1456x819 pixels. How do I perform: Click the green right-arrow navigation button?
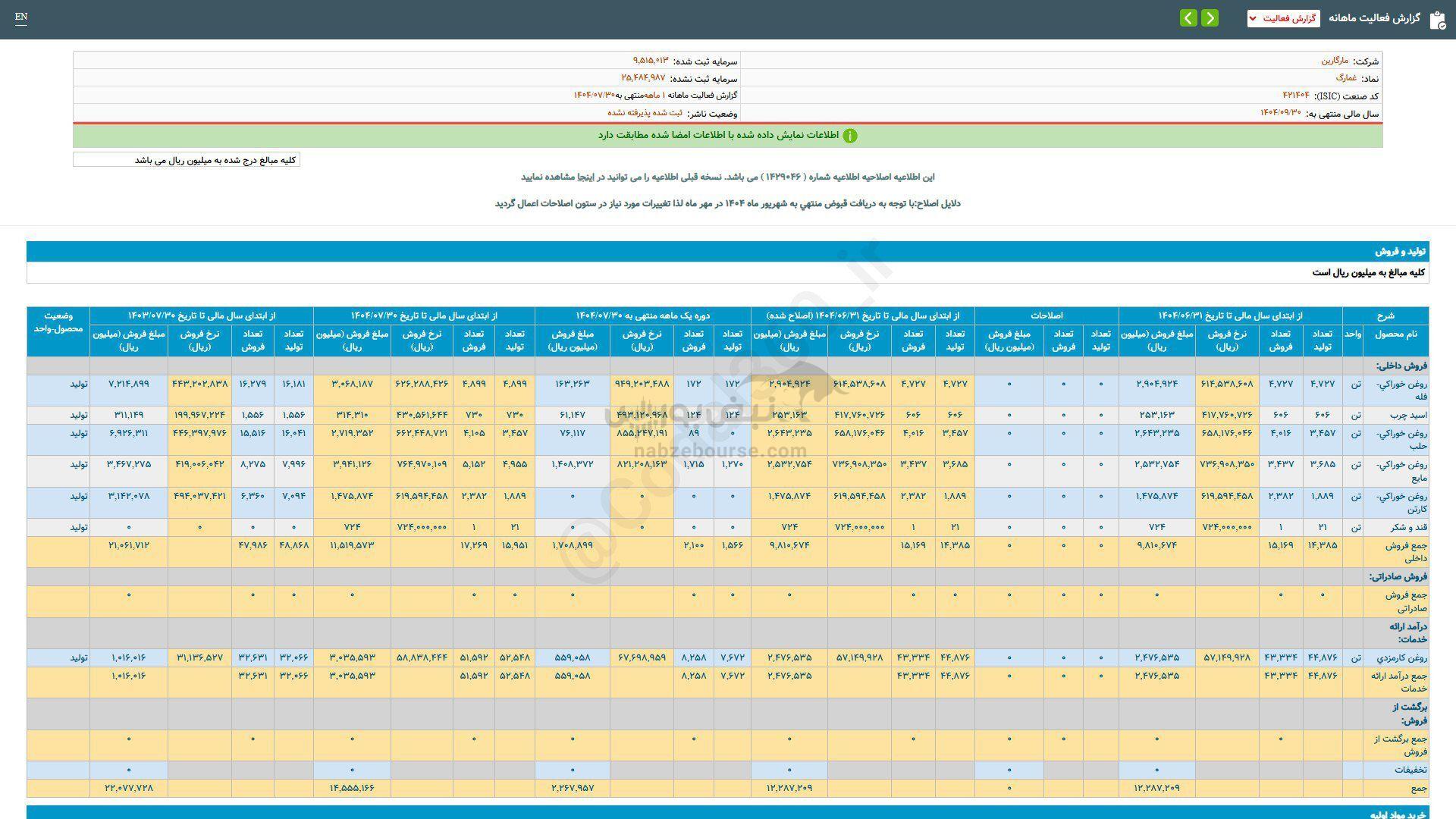click(1210, 17)
